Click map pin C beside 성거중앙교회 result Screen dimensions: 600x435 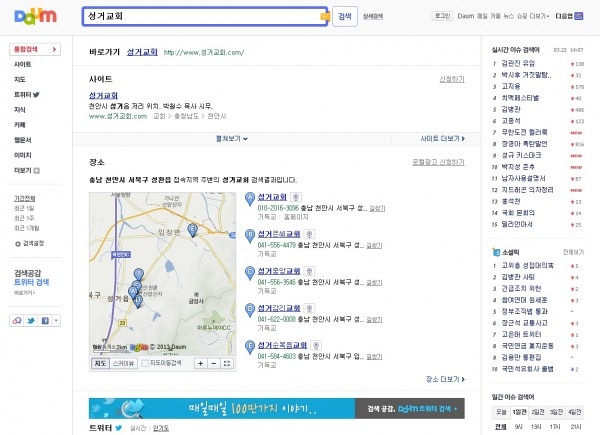250,273
